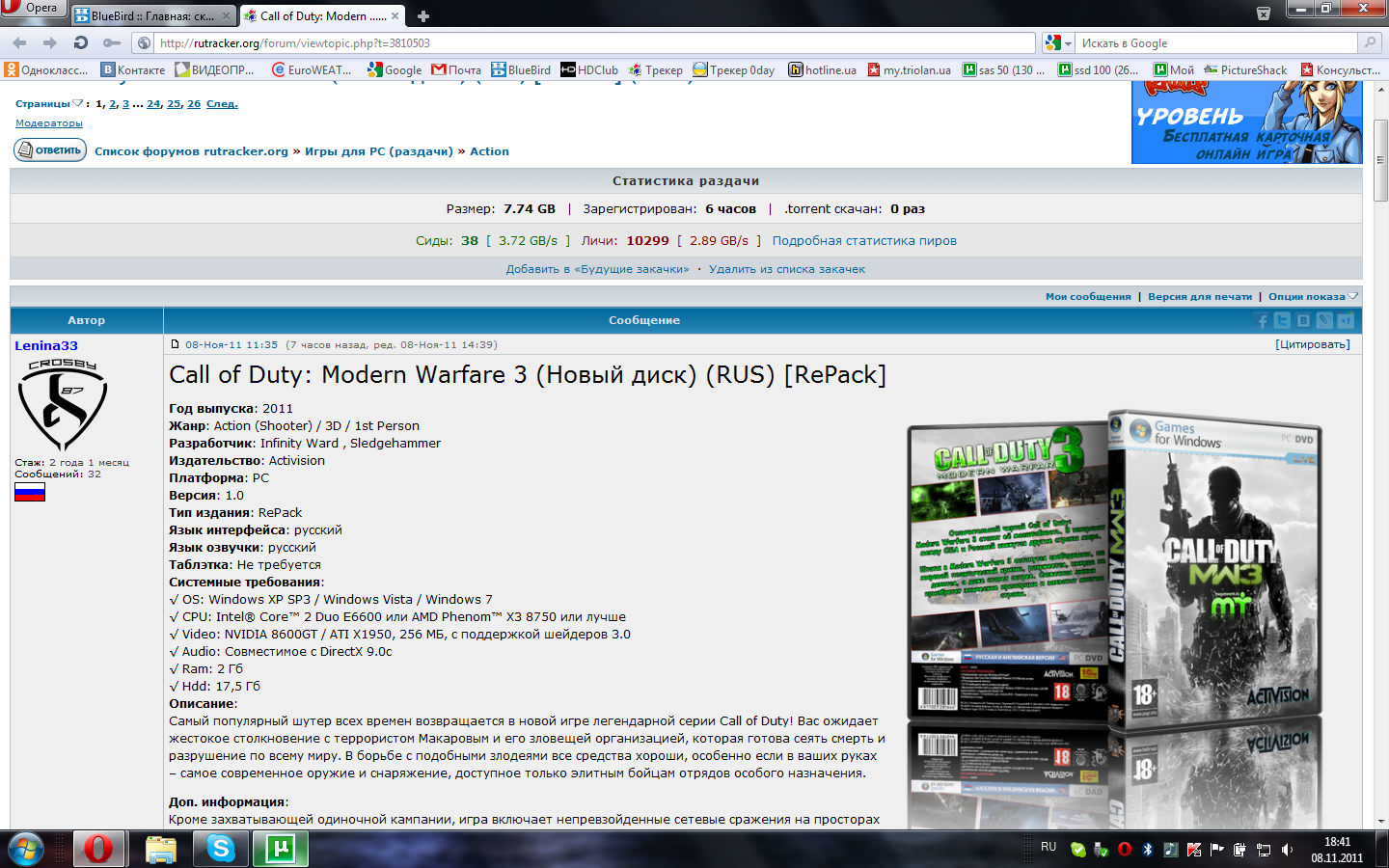Viewport: 1389px width, 868px height.
Task: Go forward with the browser forward arrow
Action: (x=50, y=42)
